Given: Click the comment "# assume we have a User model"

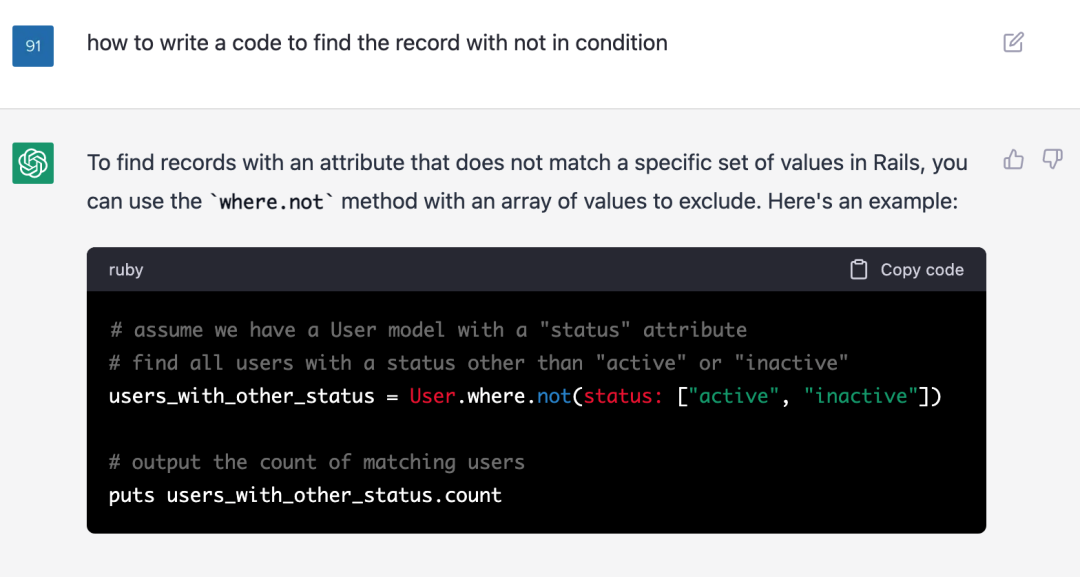Looking at the screenshot, I should (x=427, y=330).
